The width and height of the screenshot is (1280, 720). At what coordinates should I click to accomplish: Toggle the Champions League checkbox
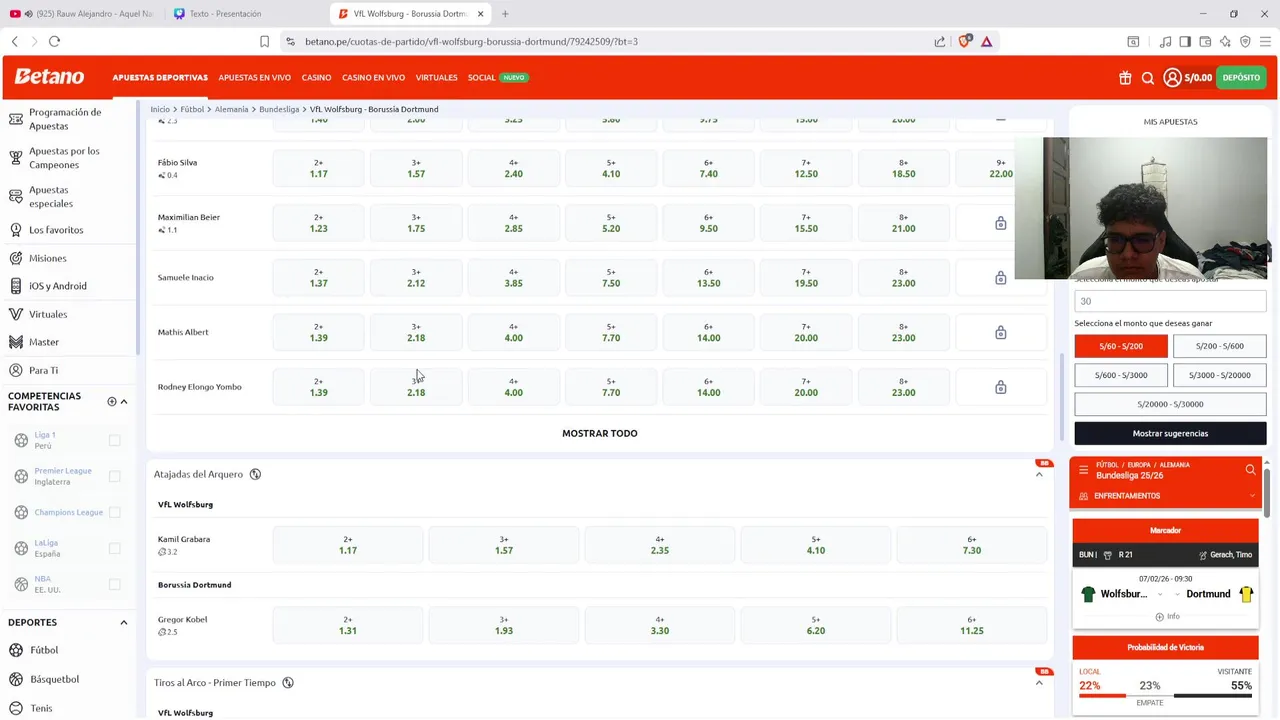115,512
